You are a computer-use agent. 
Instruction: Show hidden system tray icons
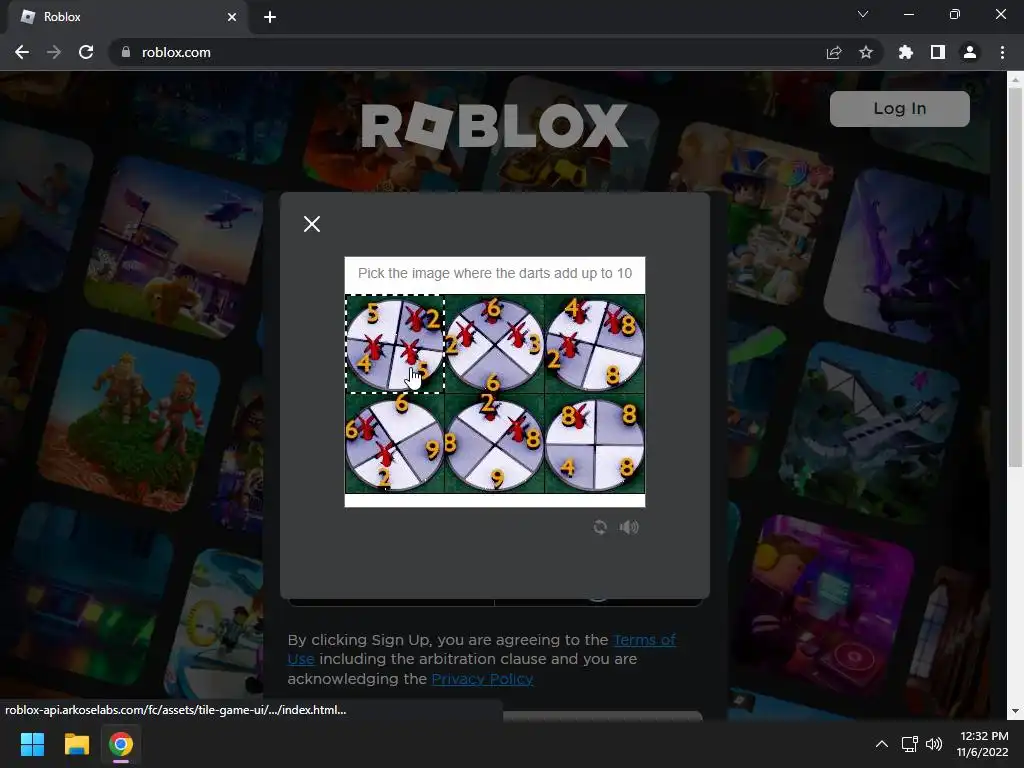point(882,744)
